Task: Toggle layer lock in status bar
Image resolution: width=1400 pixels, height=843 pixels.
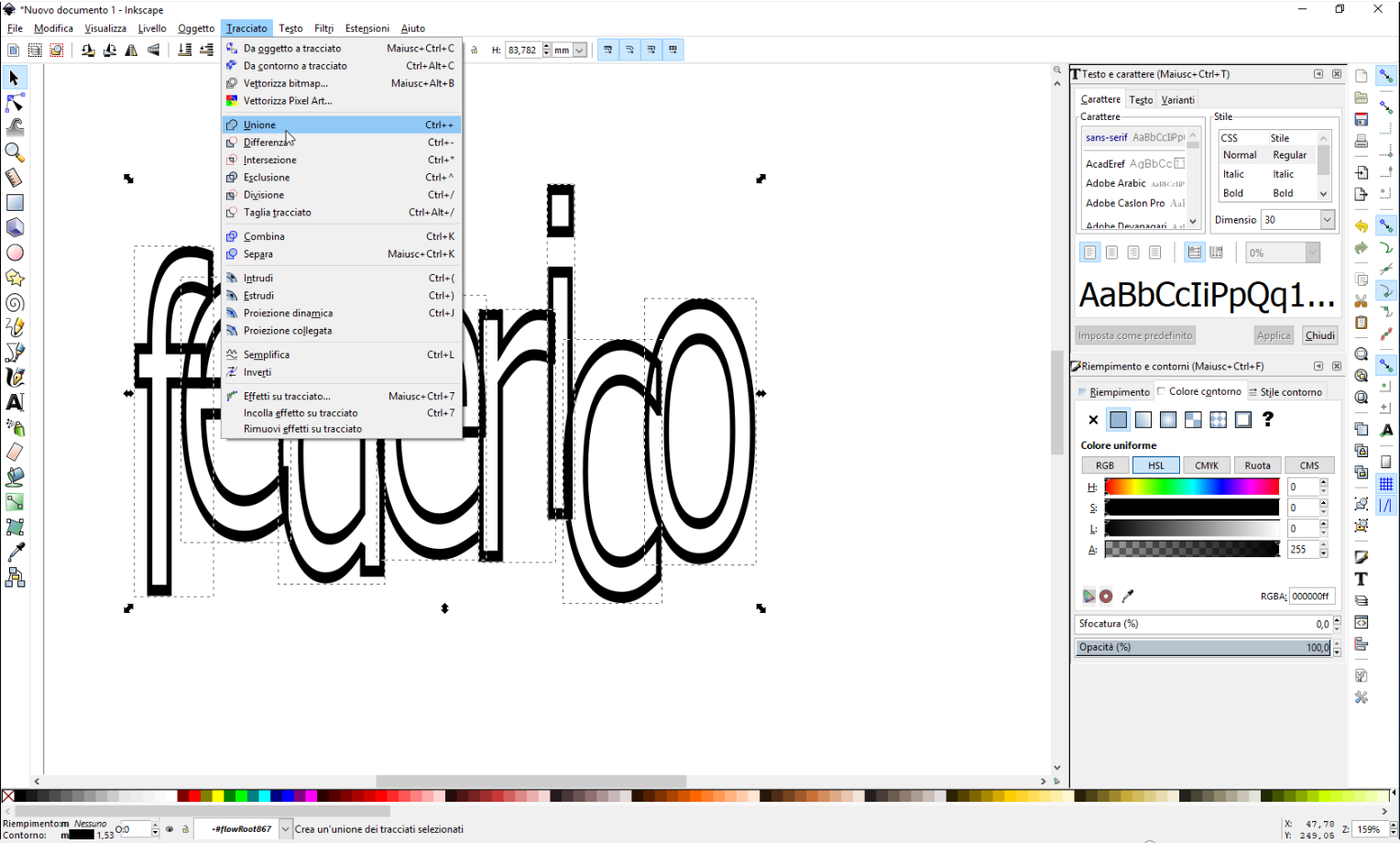Action: pos(185,829)
